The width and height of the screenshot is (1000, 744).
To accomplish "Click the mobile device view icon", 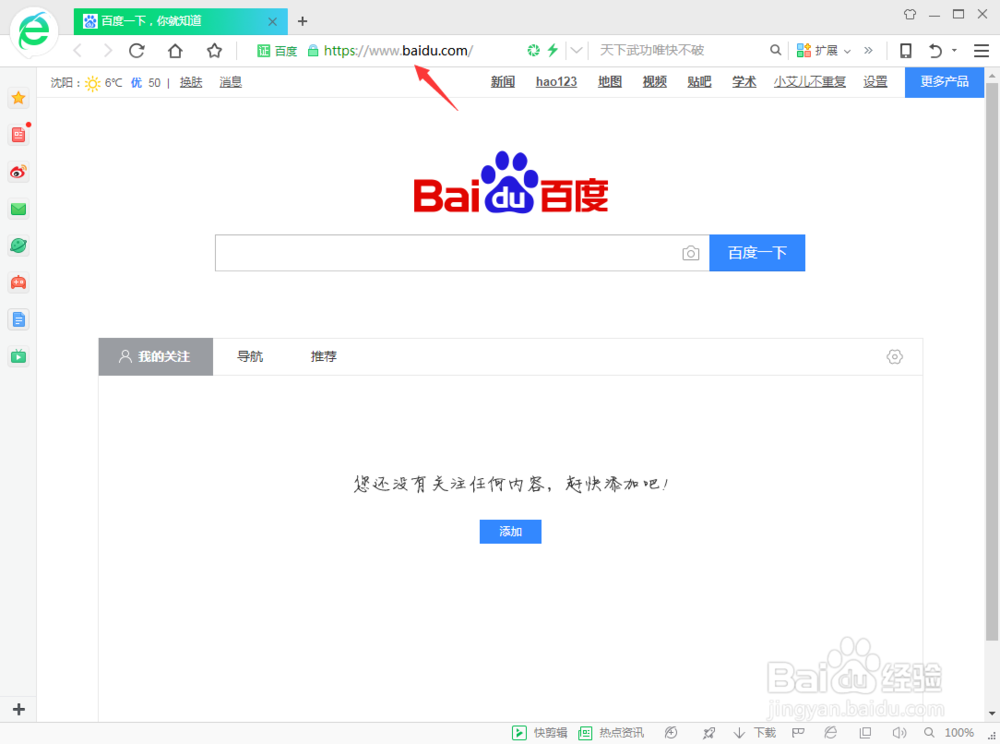I will [906, 50].
